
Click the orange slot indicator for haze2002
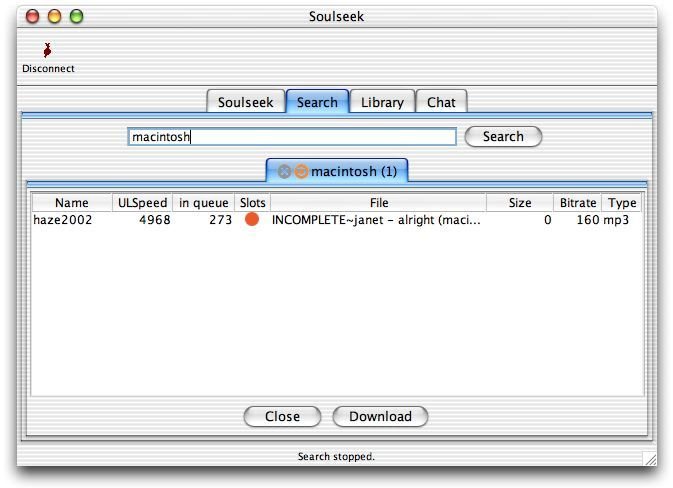[x=252, y=219]
